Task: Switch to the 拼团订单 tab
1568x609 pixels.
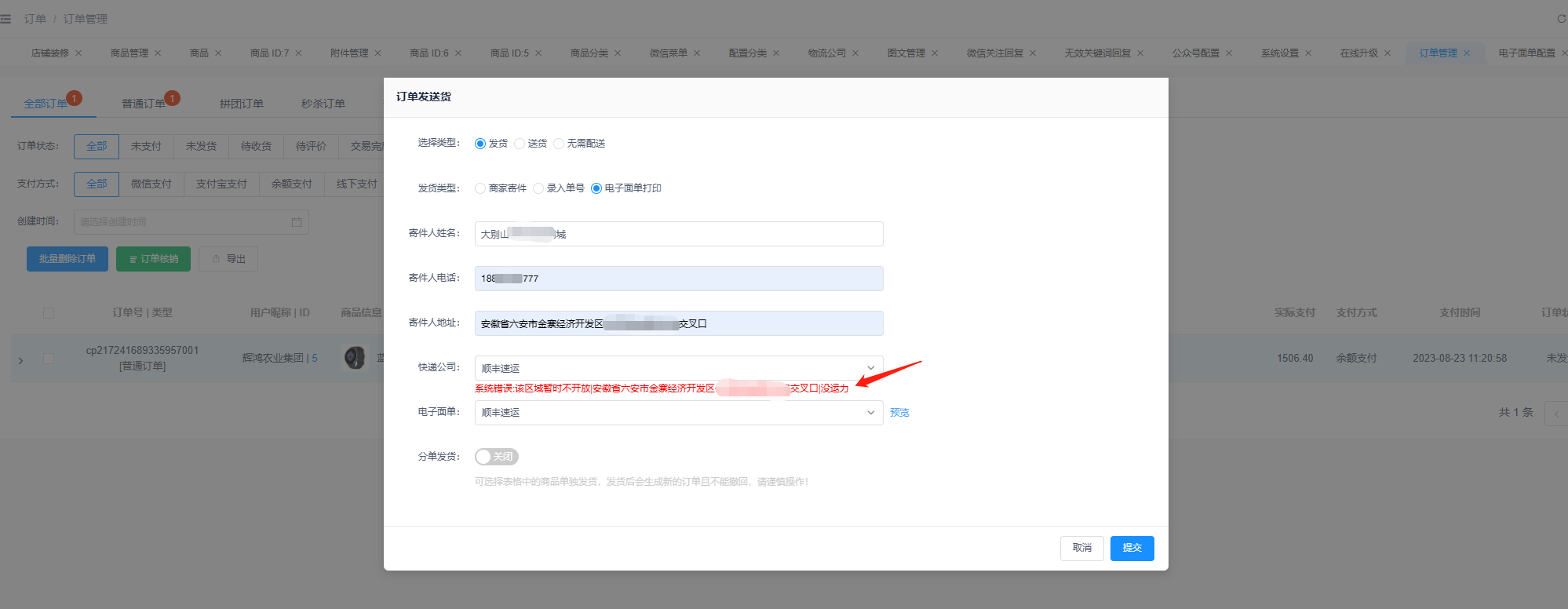Action: tap(242, 104)
